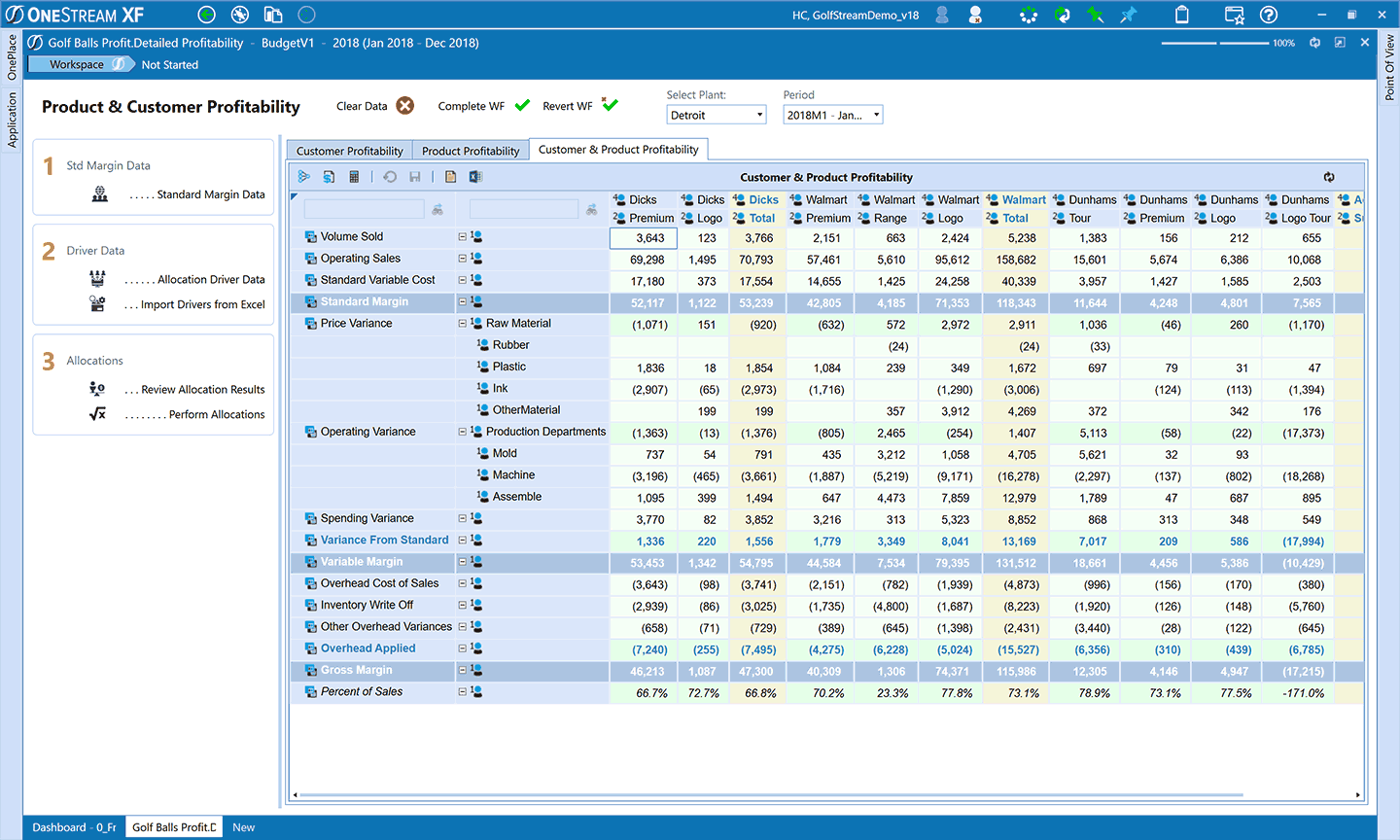This screenshot has height=840, width=1400.
Task: Click Import Drivers from Excel link
Action: click(202, 304)
